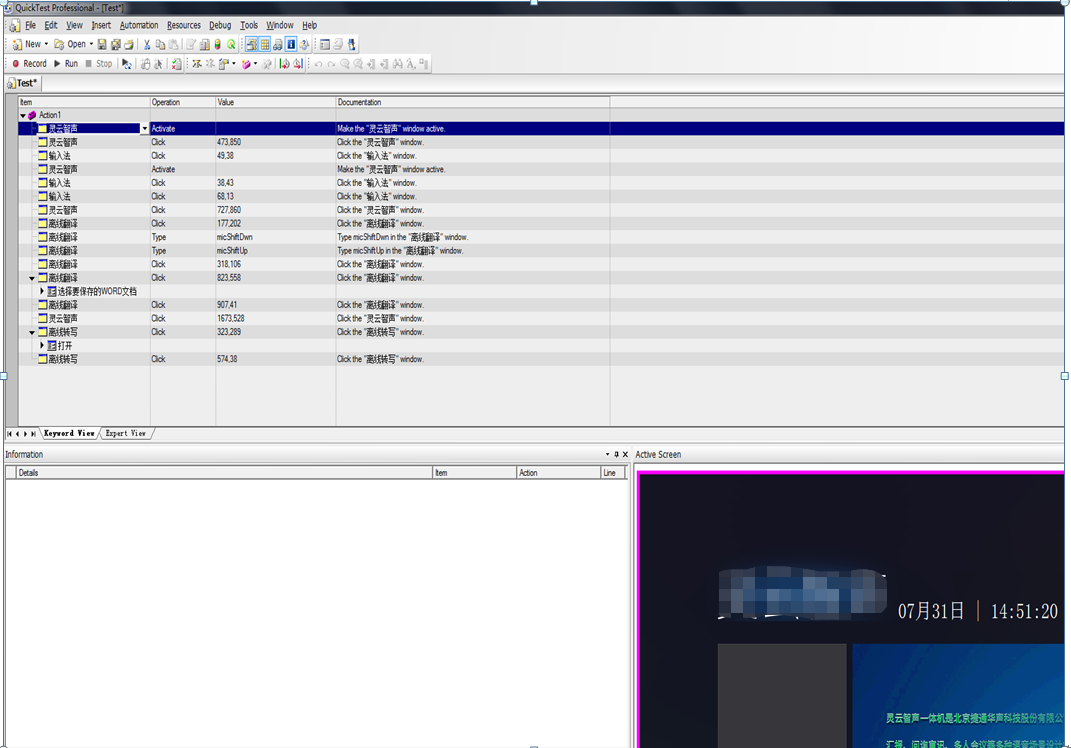Click the Stop button
Viewport: 1071px width, 748px height.
coord(98,64)
